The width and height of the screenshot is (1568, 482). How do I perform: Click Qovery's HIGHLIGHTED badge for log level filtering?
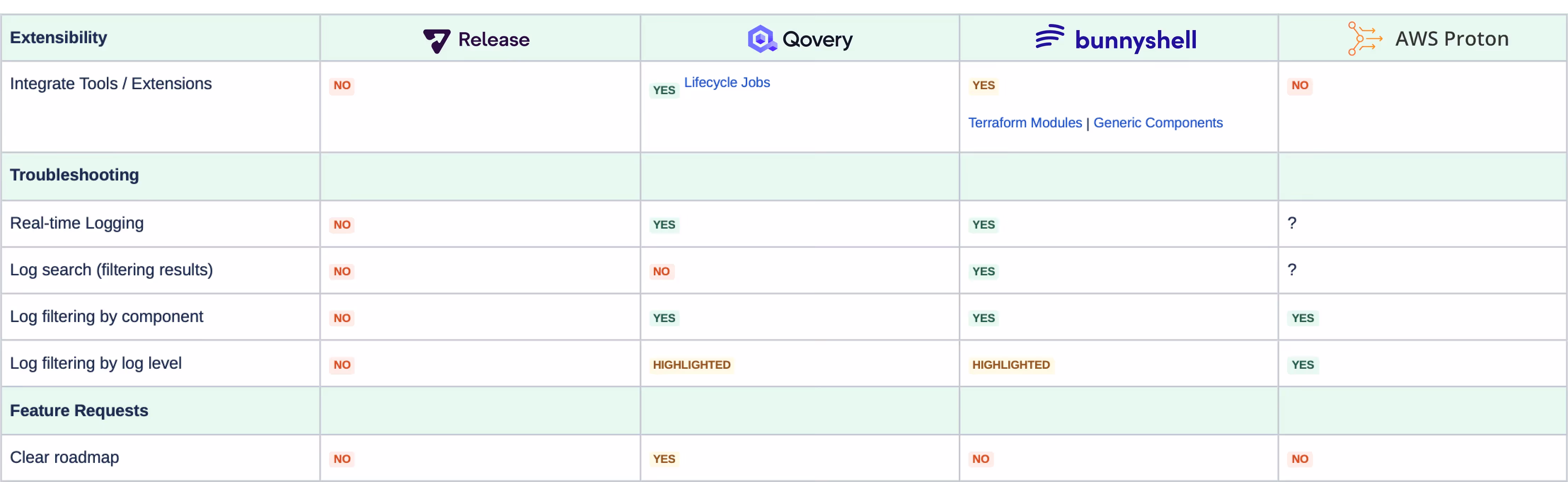point(691,365)
